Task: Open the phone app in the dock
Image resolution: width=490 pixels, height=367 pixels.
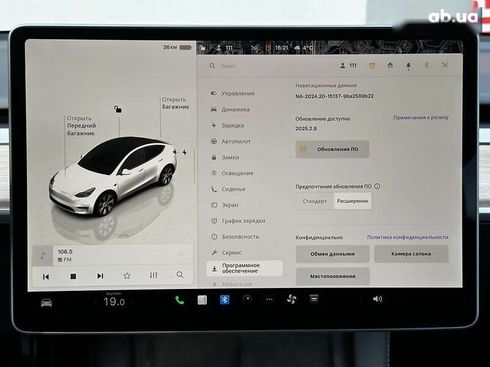Action: (180, 300)
